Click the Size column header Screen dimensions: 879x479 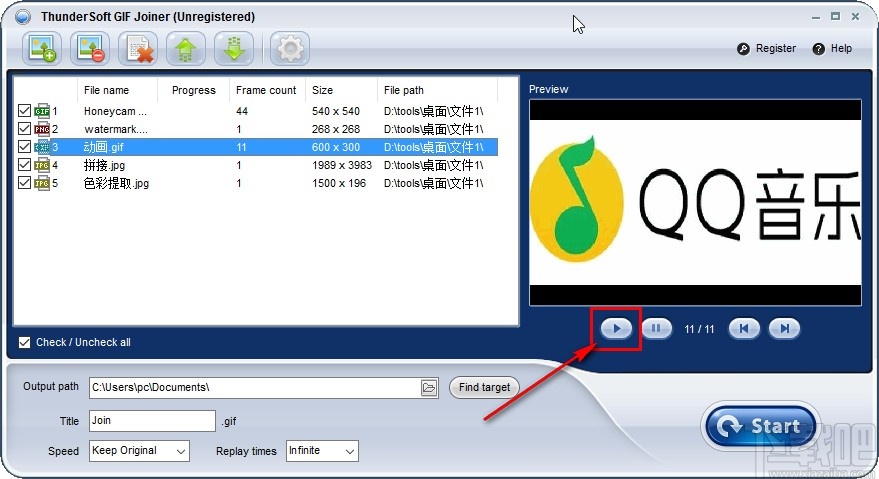point(341,90)
